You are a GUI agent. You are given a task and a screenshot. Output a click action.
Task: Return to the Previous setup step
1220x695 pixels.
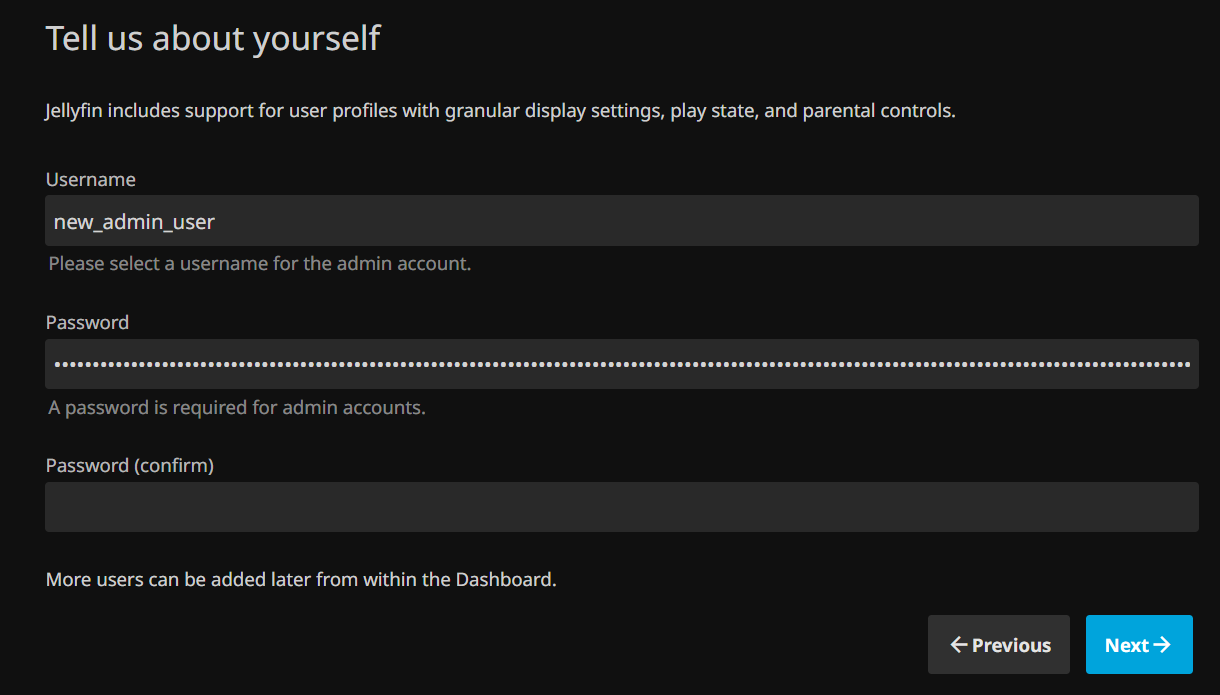click(x=998, y=645)
